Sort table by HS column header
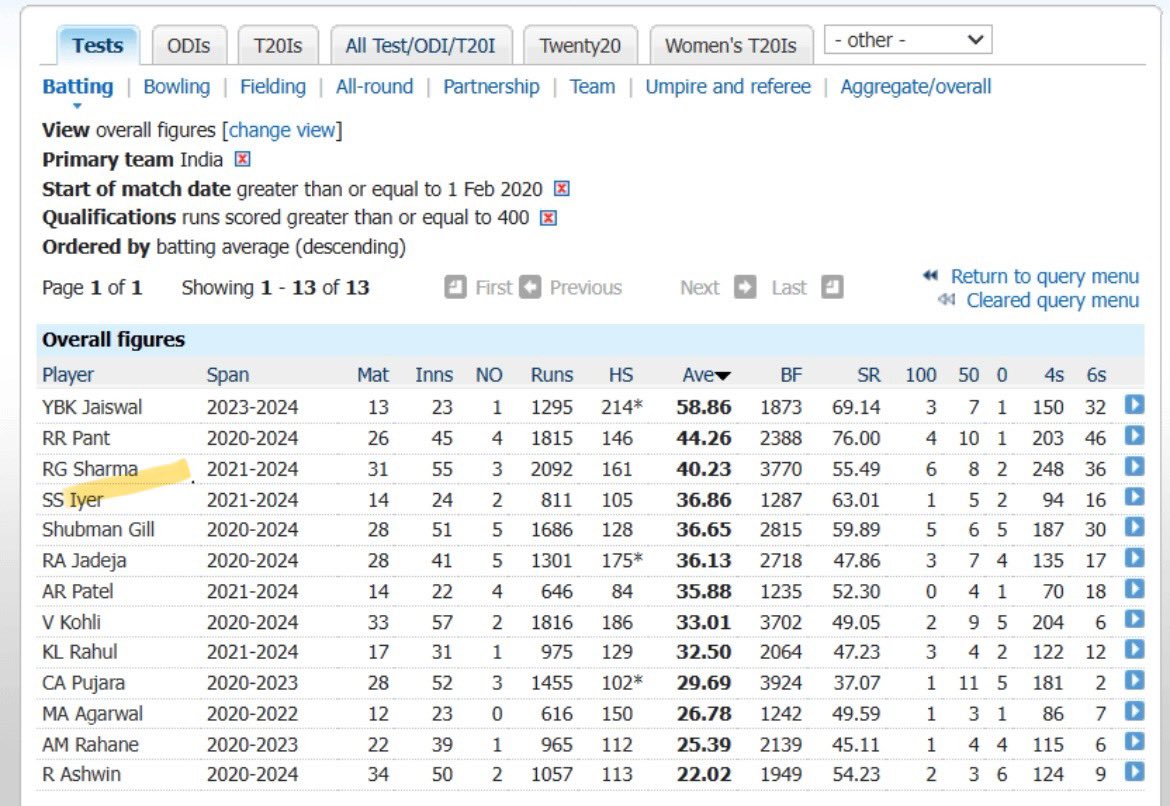This screenshot has width=1170, height=806. tap(621, 375)
